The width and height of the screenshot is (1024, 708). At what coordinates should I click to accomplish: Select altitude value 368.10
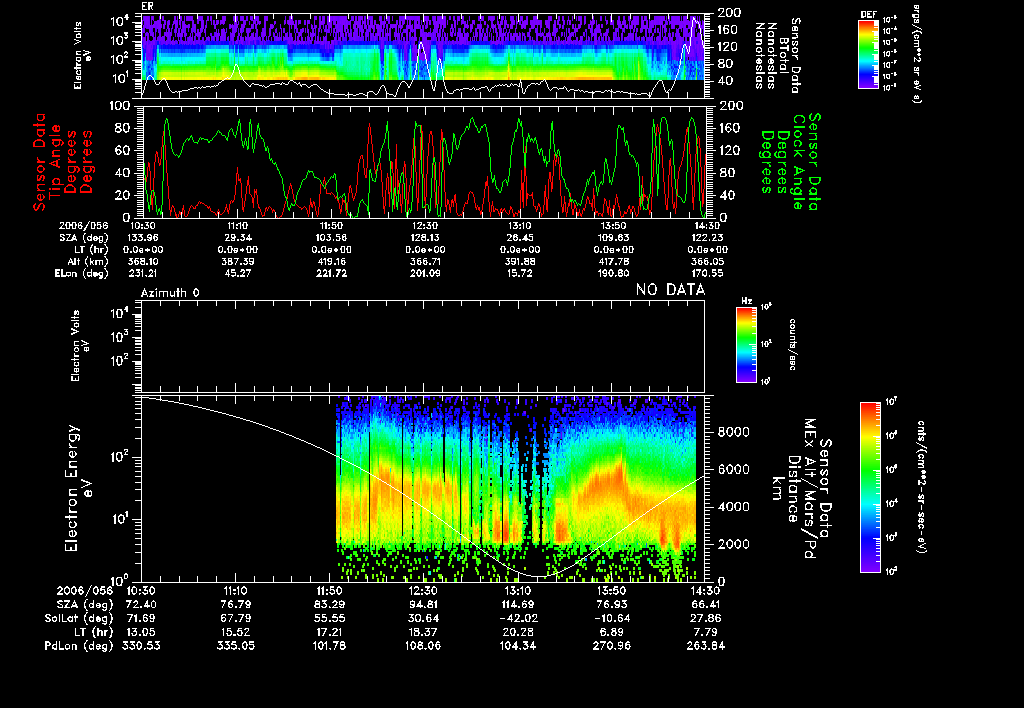point(144,261)
